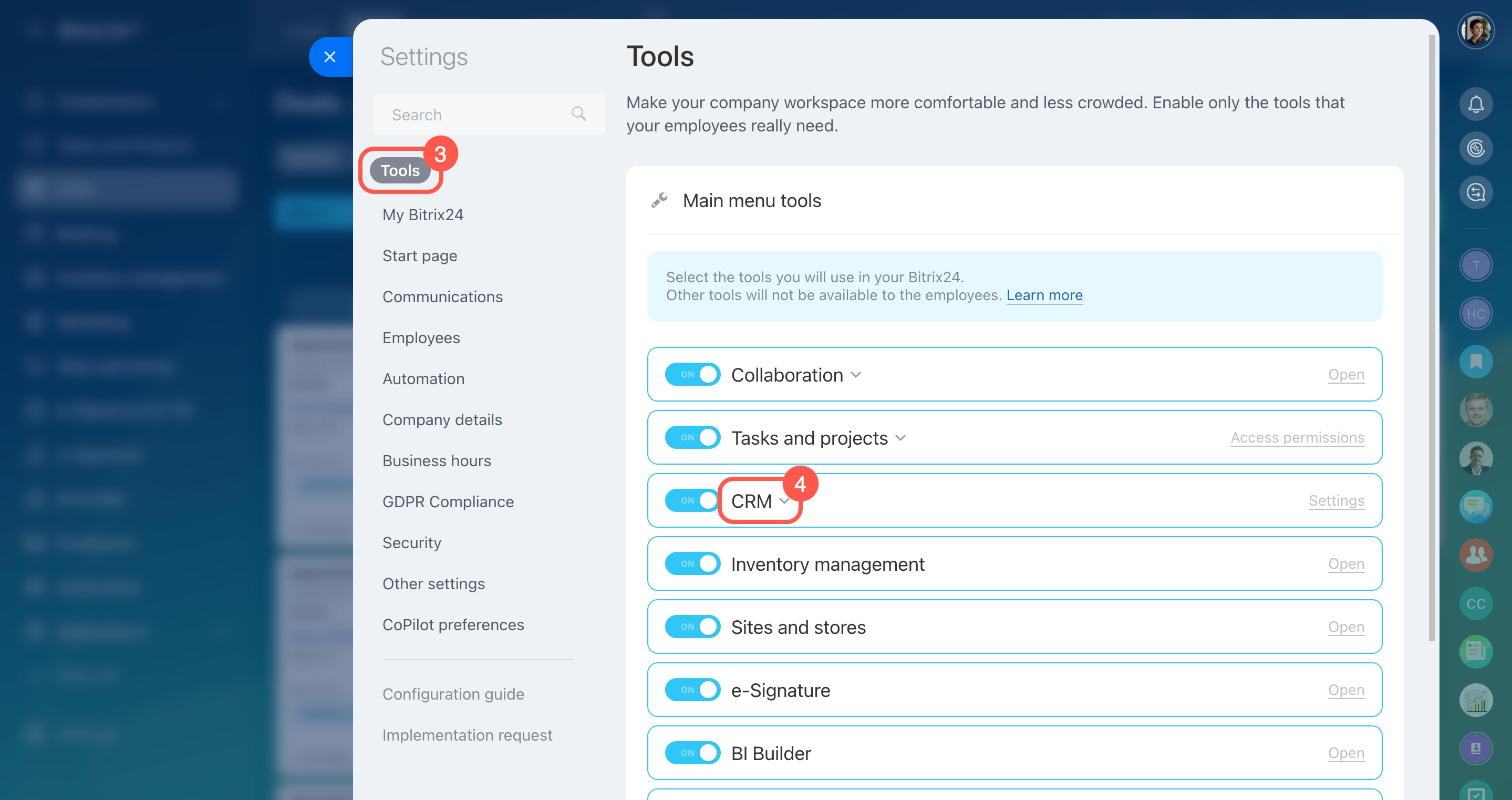Open Access permissions for Tasks and projects
Viewport: 1512px width, 800px height.
point(1297,438)
